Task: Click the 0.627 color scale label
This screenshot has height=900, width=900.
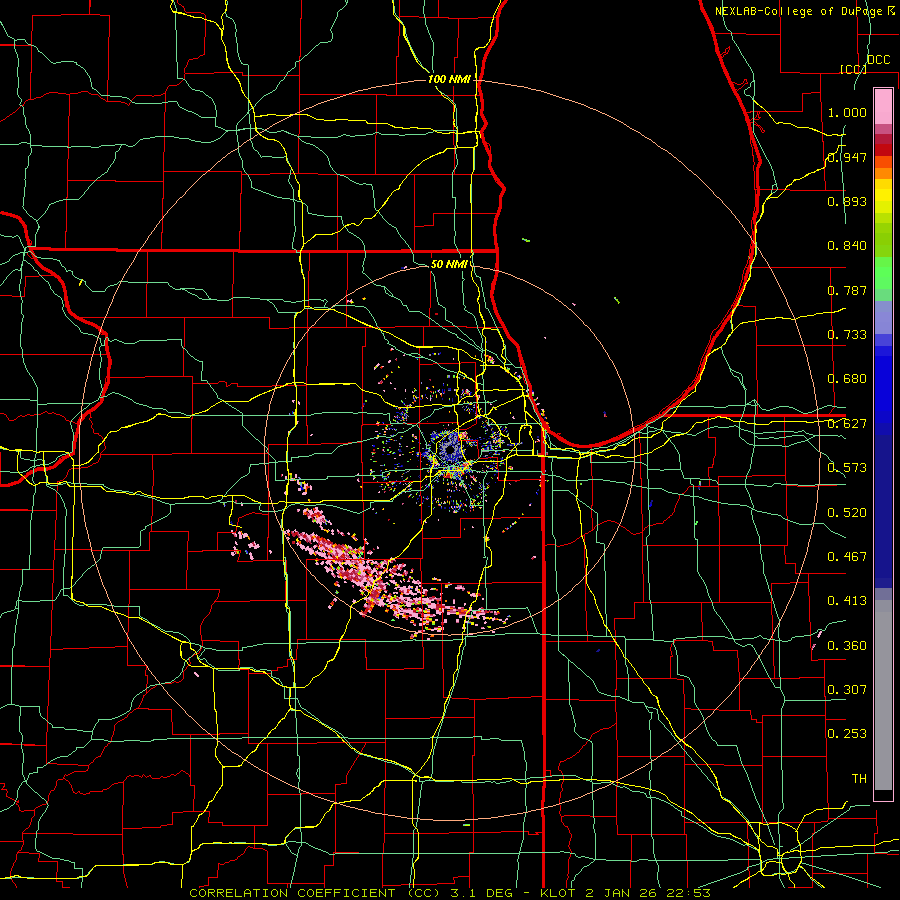Action: pos(847,424)
